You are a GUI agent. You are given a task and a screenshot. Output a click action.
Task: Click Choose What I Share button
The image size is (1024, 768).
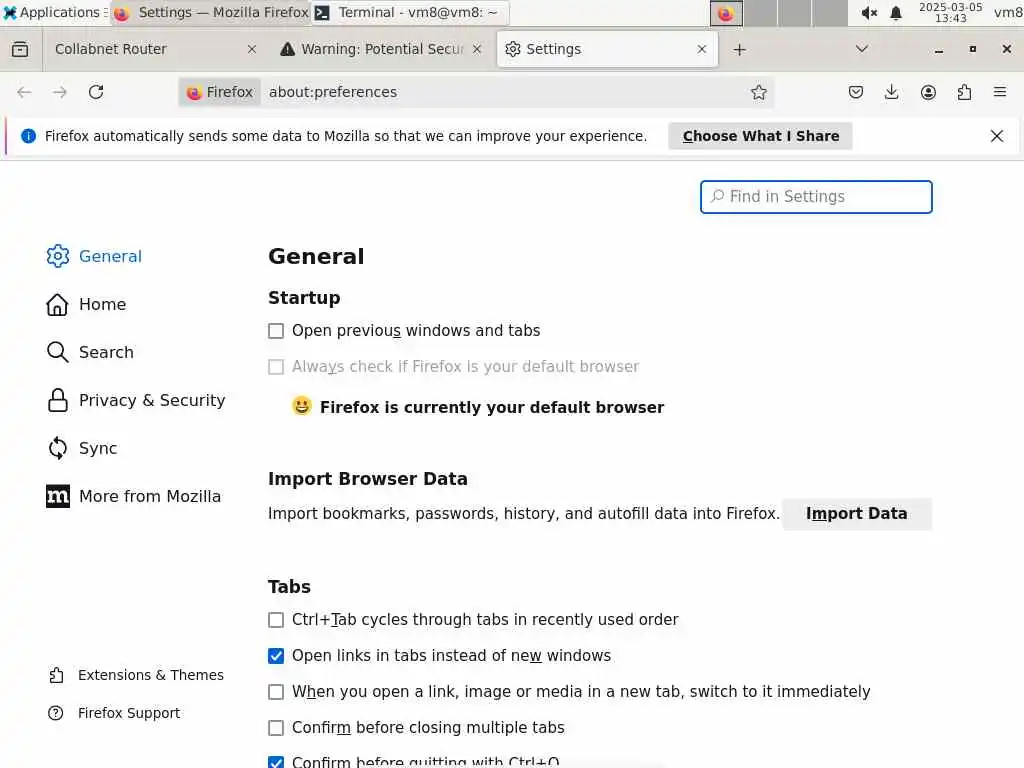pos(760,136)
